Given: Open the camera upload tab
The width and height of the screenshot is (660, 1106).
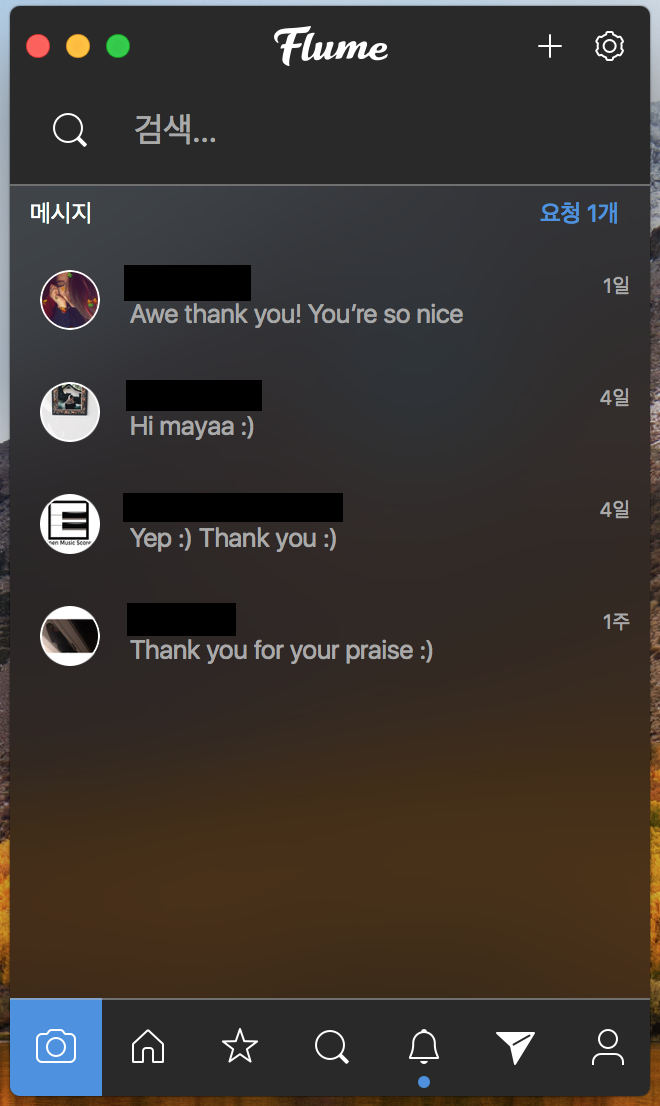Looking at the screenshot, I should coord(56,1046).
